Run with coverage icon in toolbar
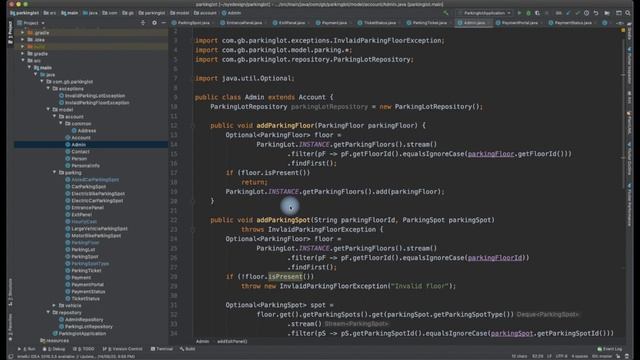 pos(537,13)
